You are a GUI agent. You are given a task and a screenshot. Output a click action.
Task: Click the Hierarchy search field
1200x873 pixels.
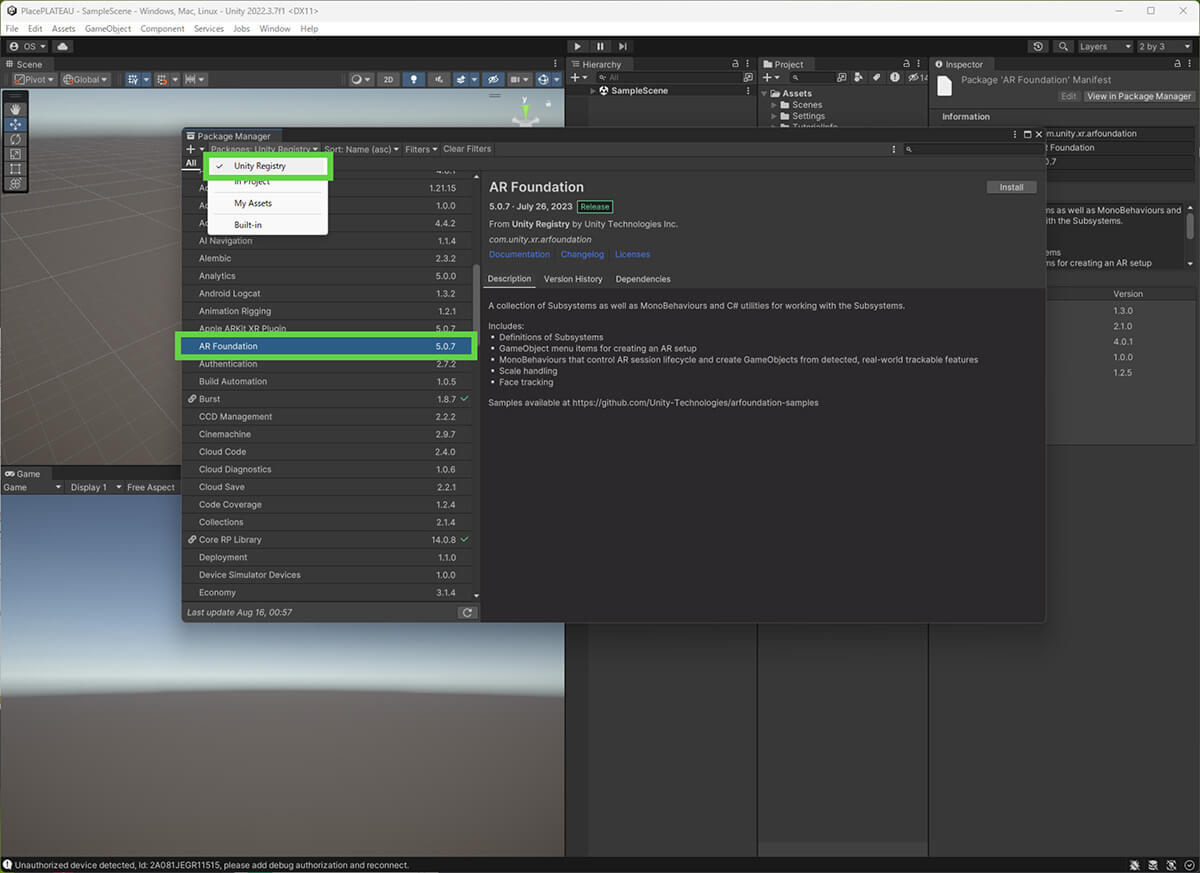[668, 77]
